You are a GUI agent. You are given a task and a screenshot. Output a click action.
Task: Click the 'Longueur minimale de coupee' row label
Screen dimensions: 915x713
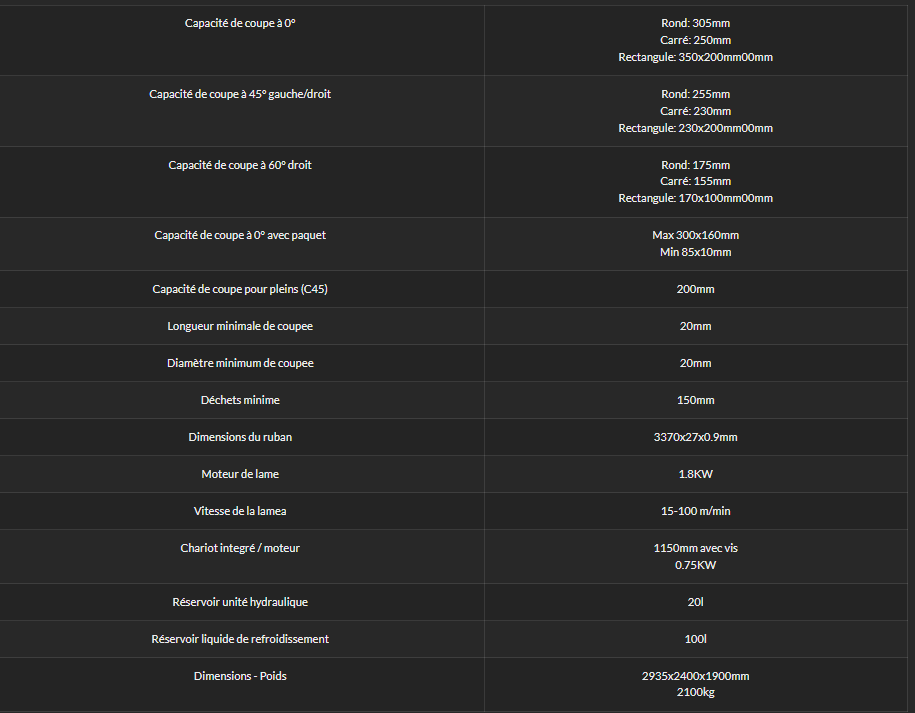pyautogui.click(x=240, y=326)
